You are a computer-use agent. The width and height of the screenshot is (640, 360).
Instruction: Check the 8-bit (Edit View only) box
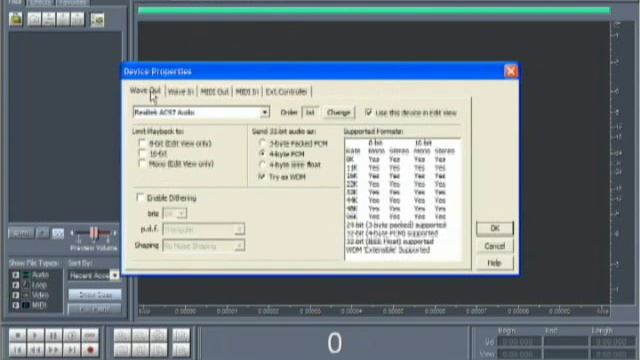click(x=142, y=143)
